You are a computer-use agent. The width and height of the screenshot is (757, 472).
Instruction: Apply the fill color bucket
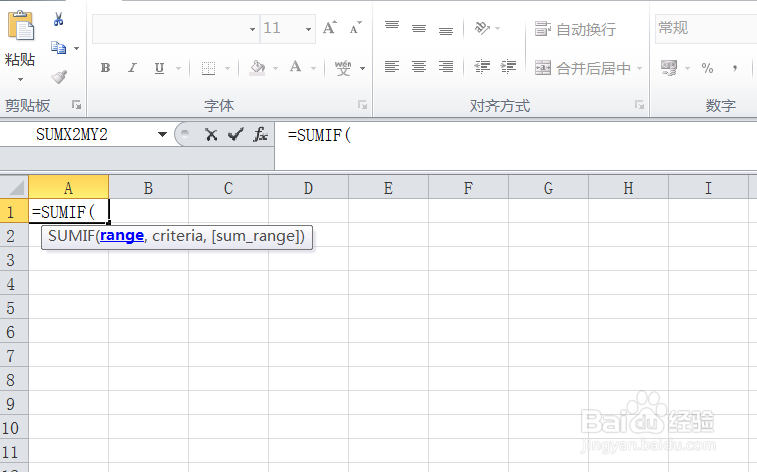point(258,68)
